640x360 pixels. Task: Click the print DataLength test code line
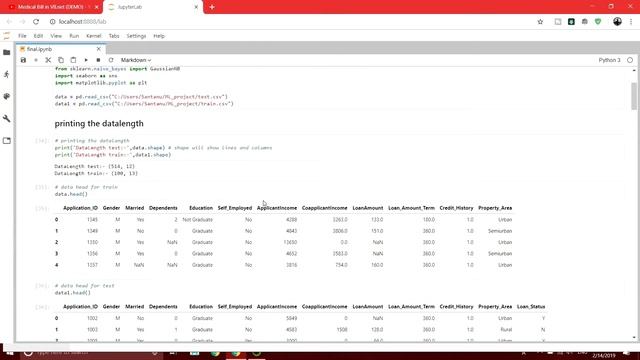pos(163,148)
